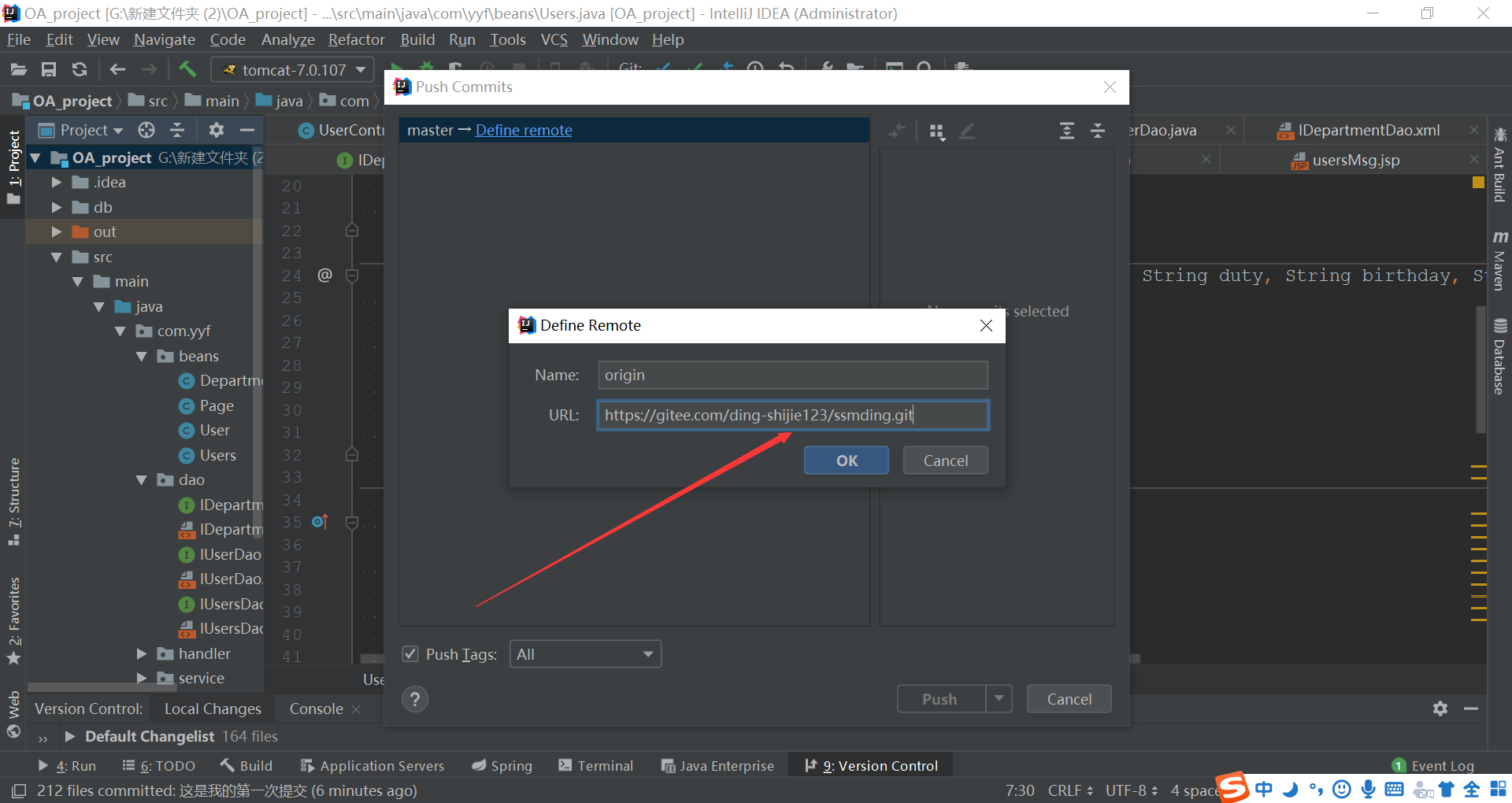Click the help question mark button

(415, 699)
